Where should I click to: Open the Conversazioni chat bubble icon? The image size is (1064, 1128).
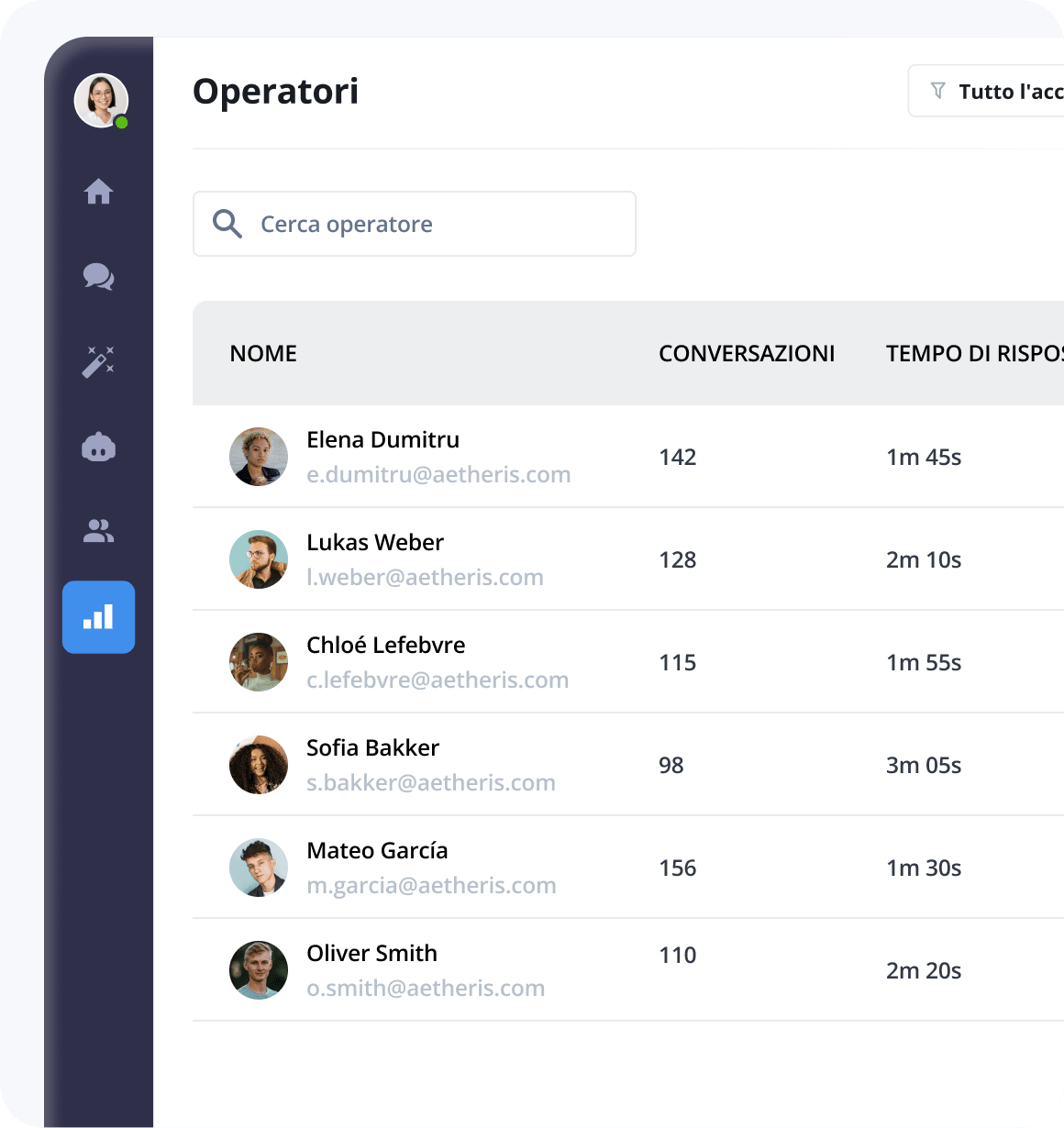(x=98, y=276)
